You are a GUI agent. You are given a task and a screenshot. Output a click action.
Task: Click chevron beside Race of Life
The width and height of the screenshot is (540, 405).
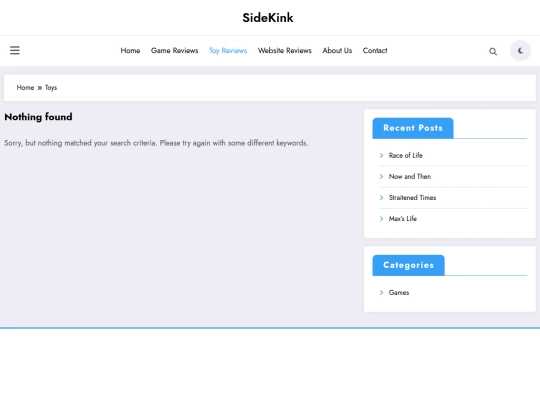coord(381,155)
